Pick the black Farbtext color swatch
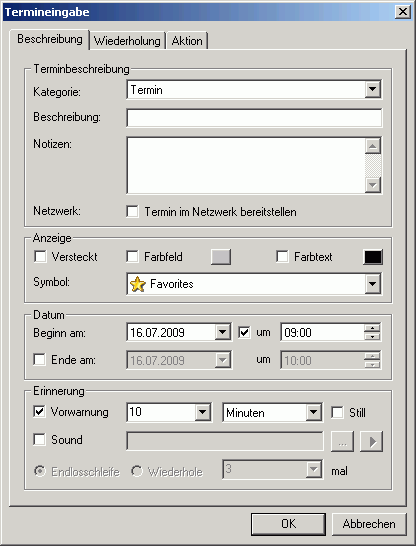The image size is (416, 546). (372, 257)
